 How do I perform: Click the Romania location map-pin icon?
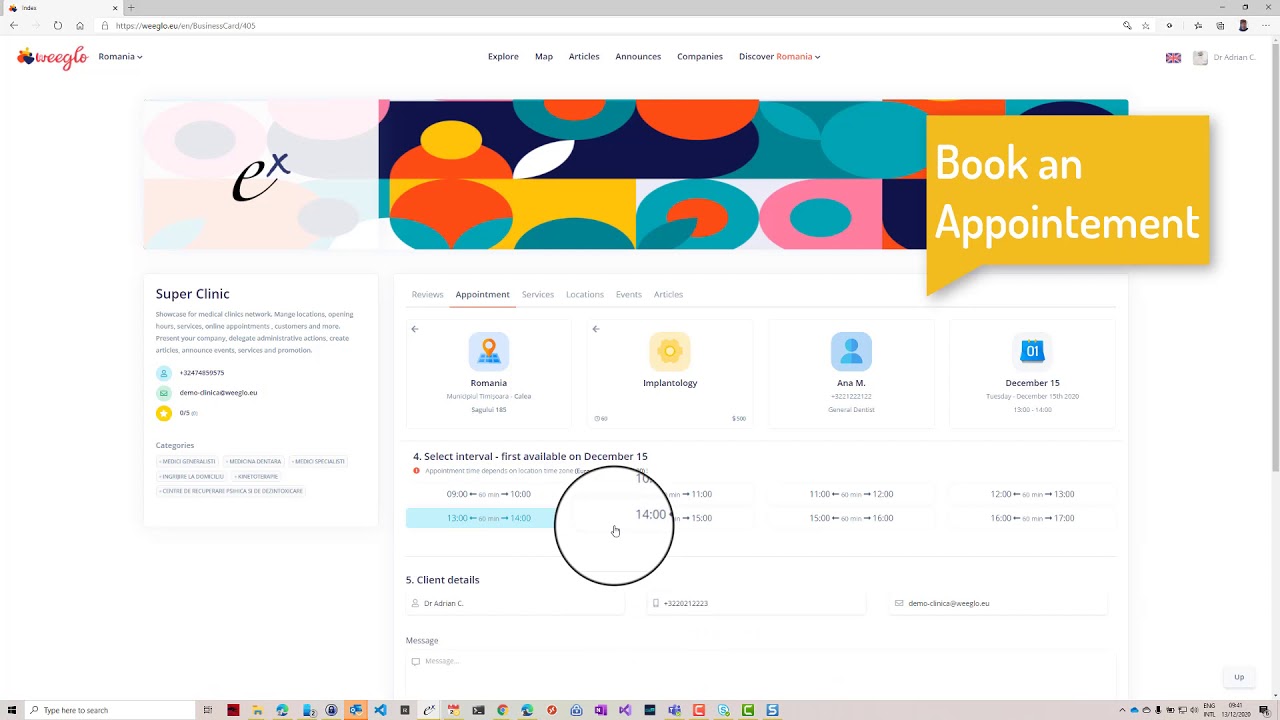(x=489, y=352)
